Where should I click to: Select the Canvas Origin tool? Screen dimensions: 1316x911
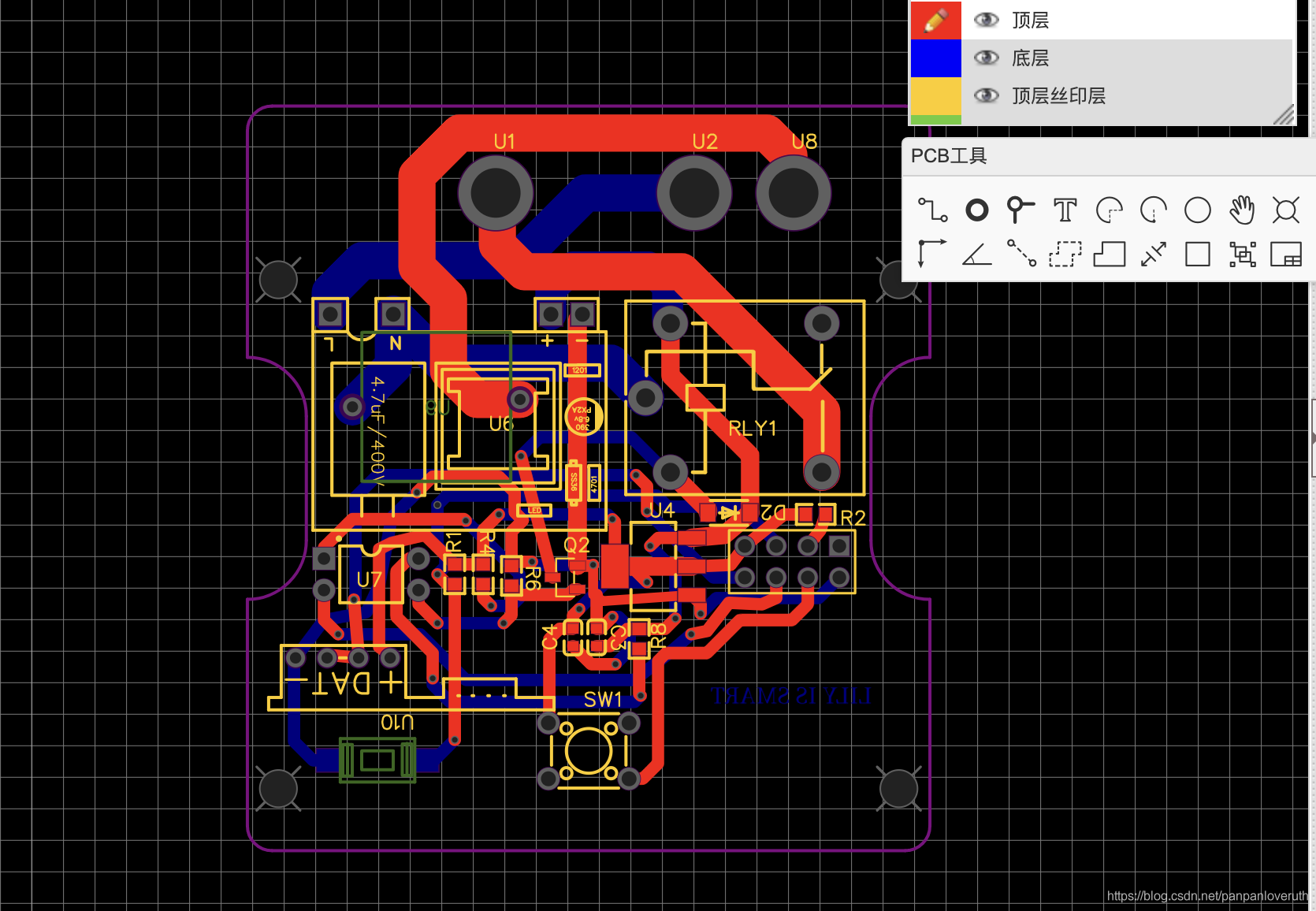[x=932, y=255]
